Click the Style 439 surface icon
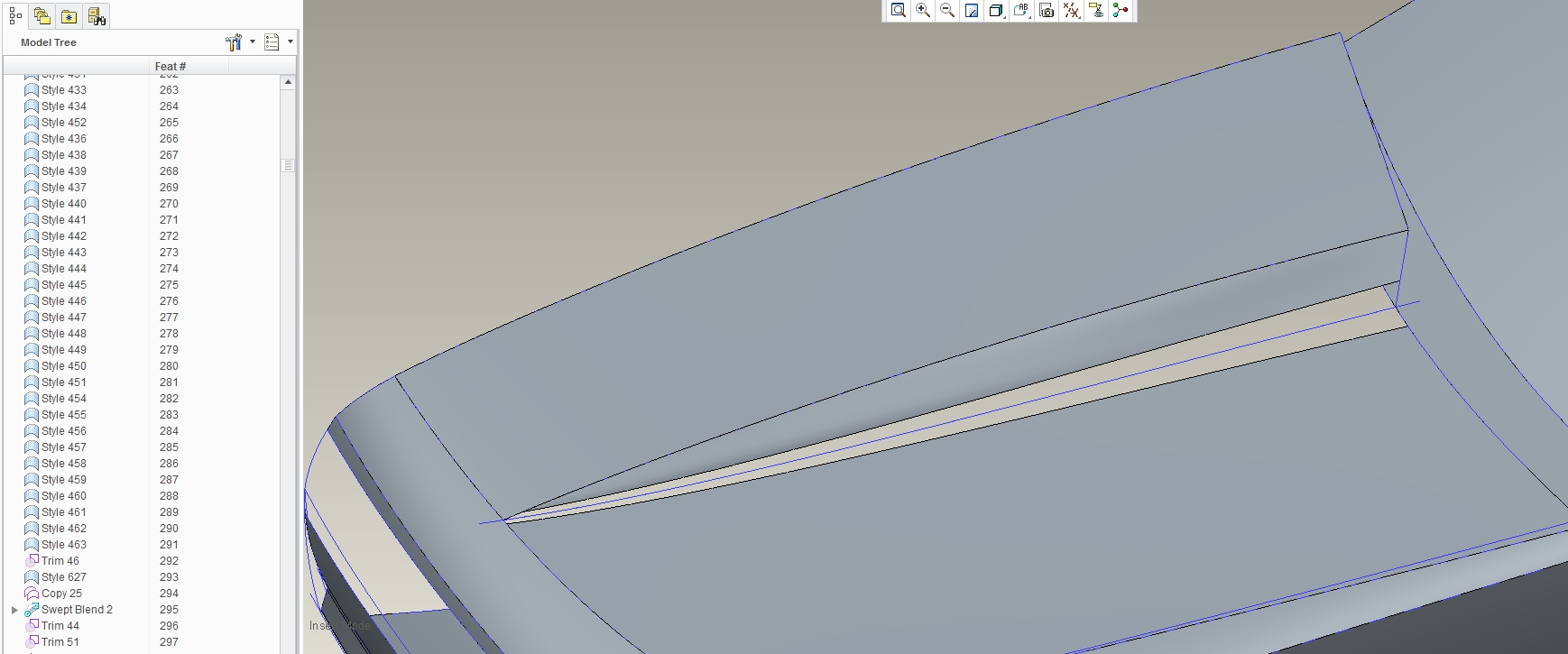 tap(32, 171)
